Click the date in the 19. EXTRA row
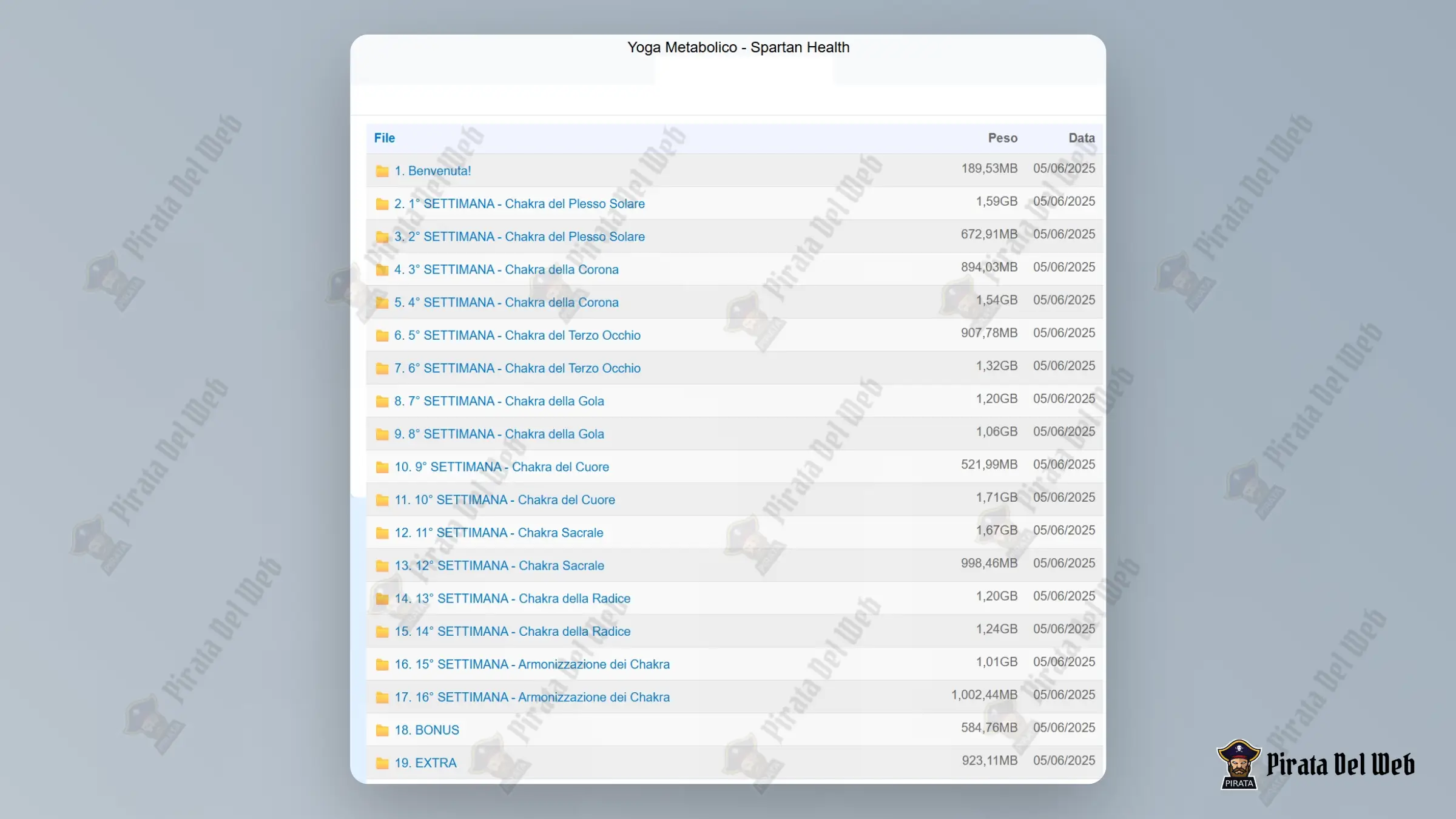Image resolution: width=1456 pixels, height=819 pixels. (1064, 760)
